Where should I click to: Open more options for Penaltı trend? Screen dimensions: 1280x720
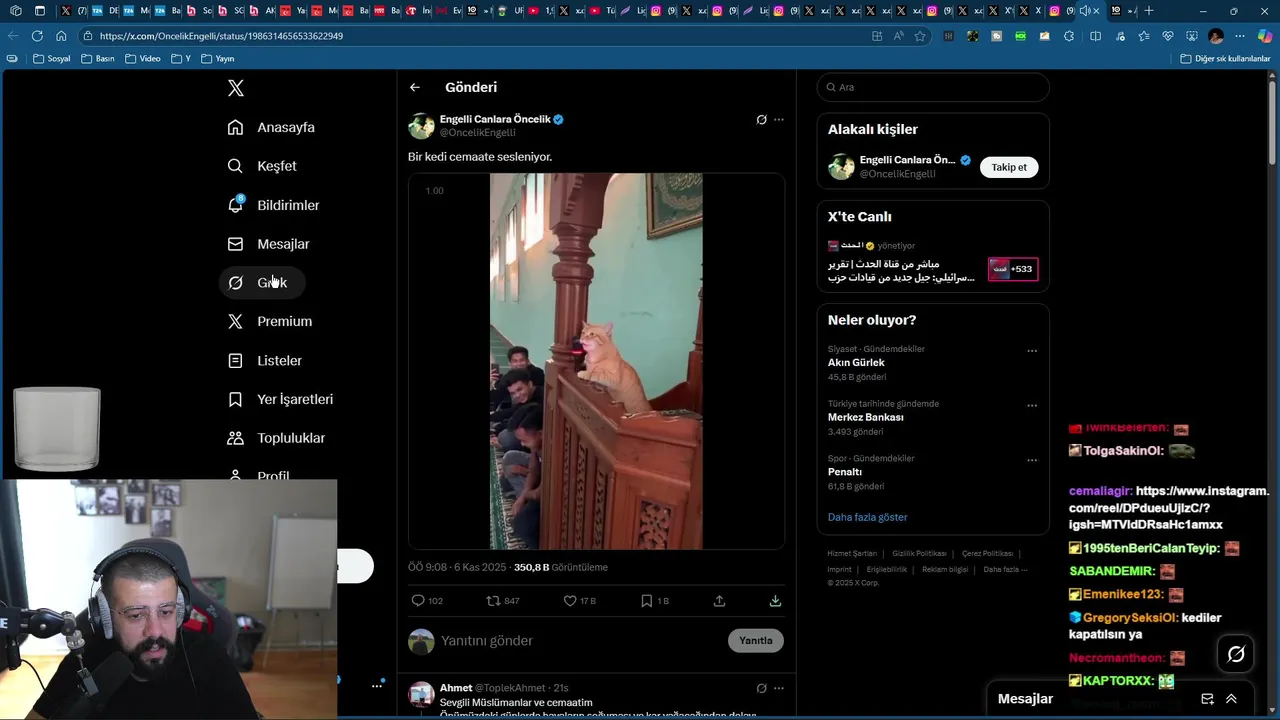[x=1032, y=460]
